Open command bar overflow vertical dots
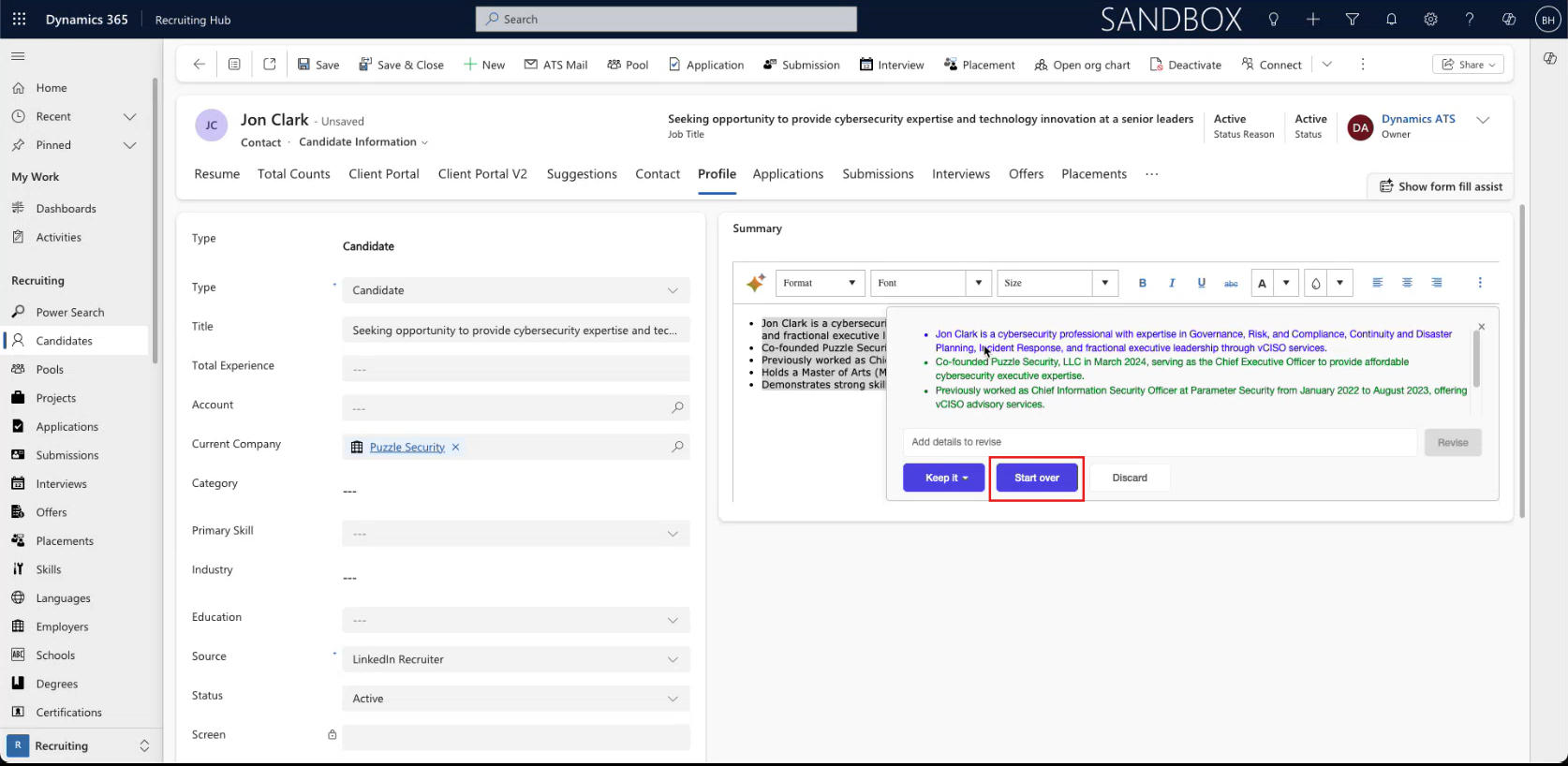 point(1362,65)
